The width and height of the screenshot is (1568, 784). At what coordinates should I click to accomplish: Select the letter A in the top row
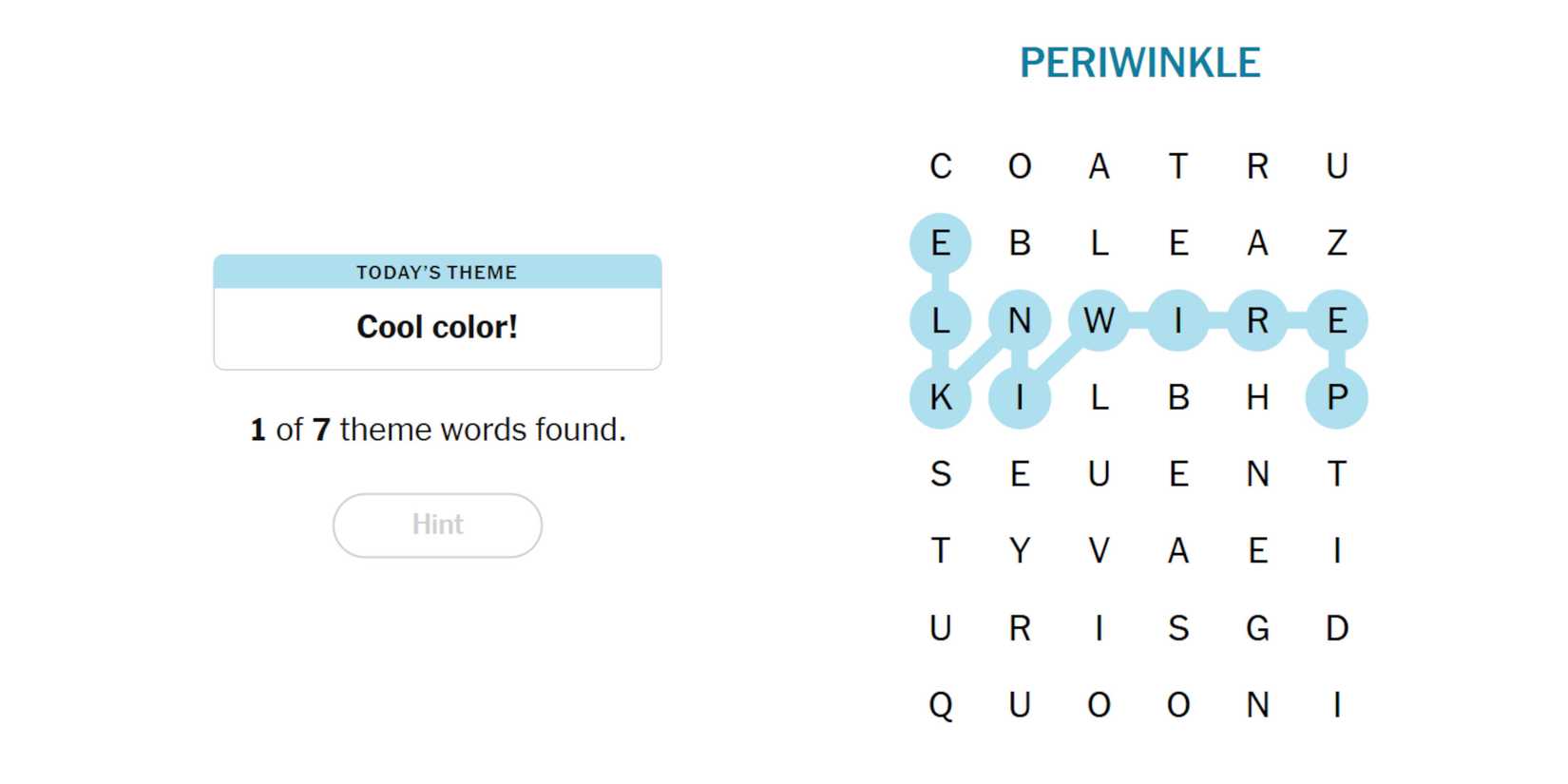[x=1099, y=166]
